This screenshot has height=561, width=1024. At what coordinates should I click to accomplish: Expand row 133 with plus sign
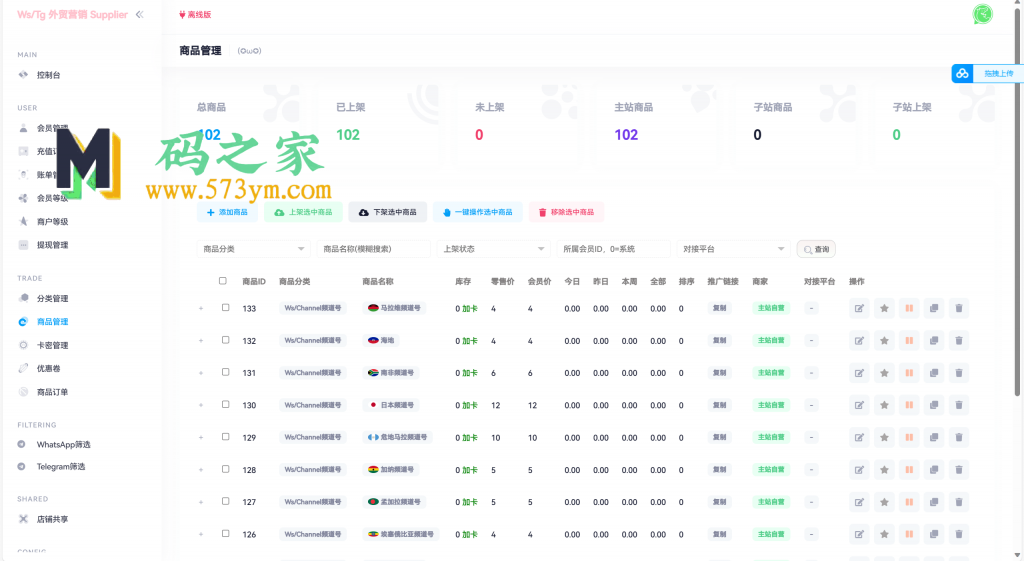(x=201, y=308)
